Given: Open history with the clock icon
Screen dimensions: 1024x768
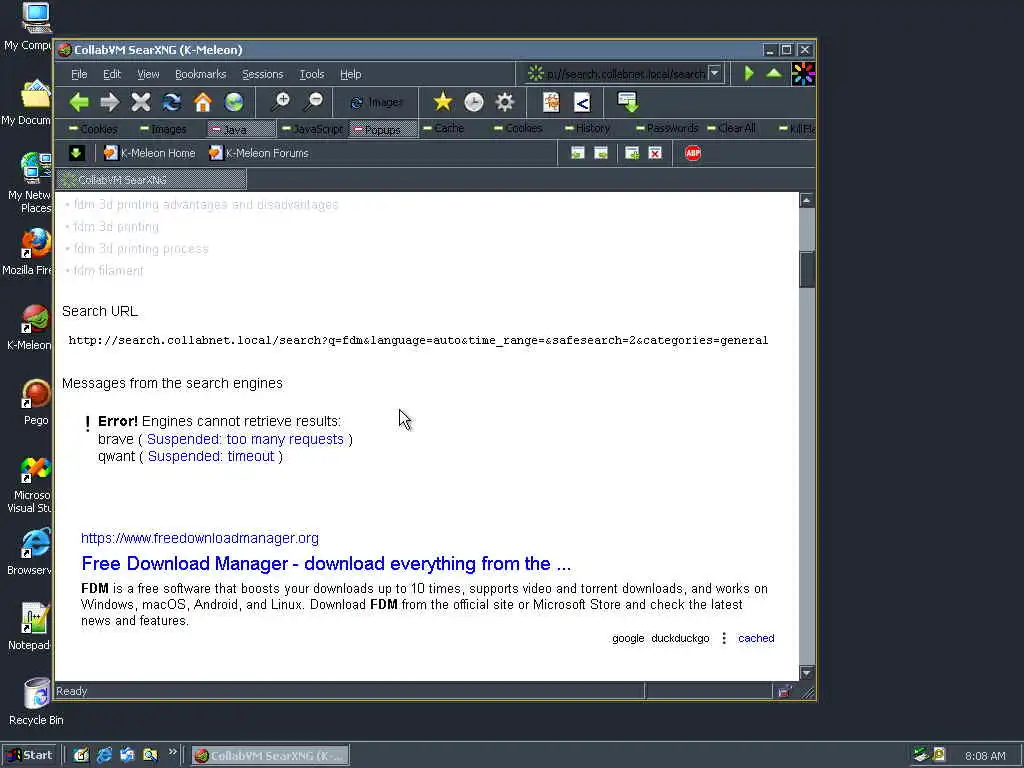Looking at the screenshot, I should click(473, 102).
